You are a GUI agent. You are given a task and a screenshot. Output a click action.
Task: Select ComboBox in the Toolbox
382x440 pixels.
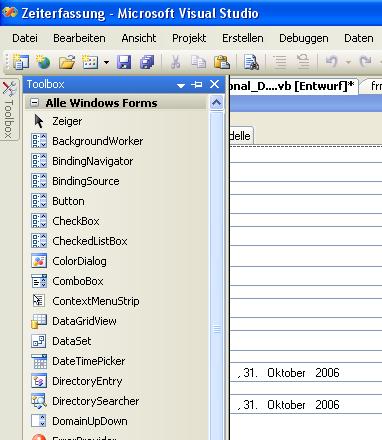tap(116, 281)
